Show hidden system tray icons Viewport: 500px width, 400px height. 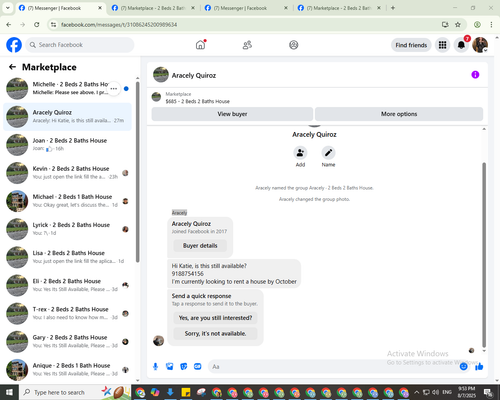[417, 392]
